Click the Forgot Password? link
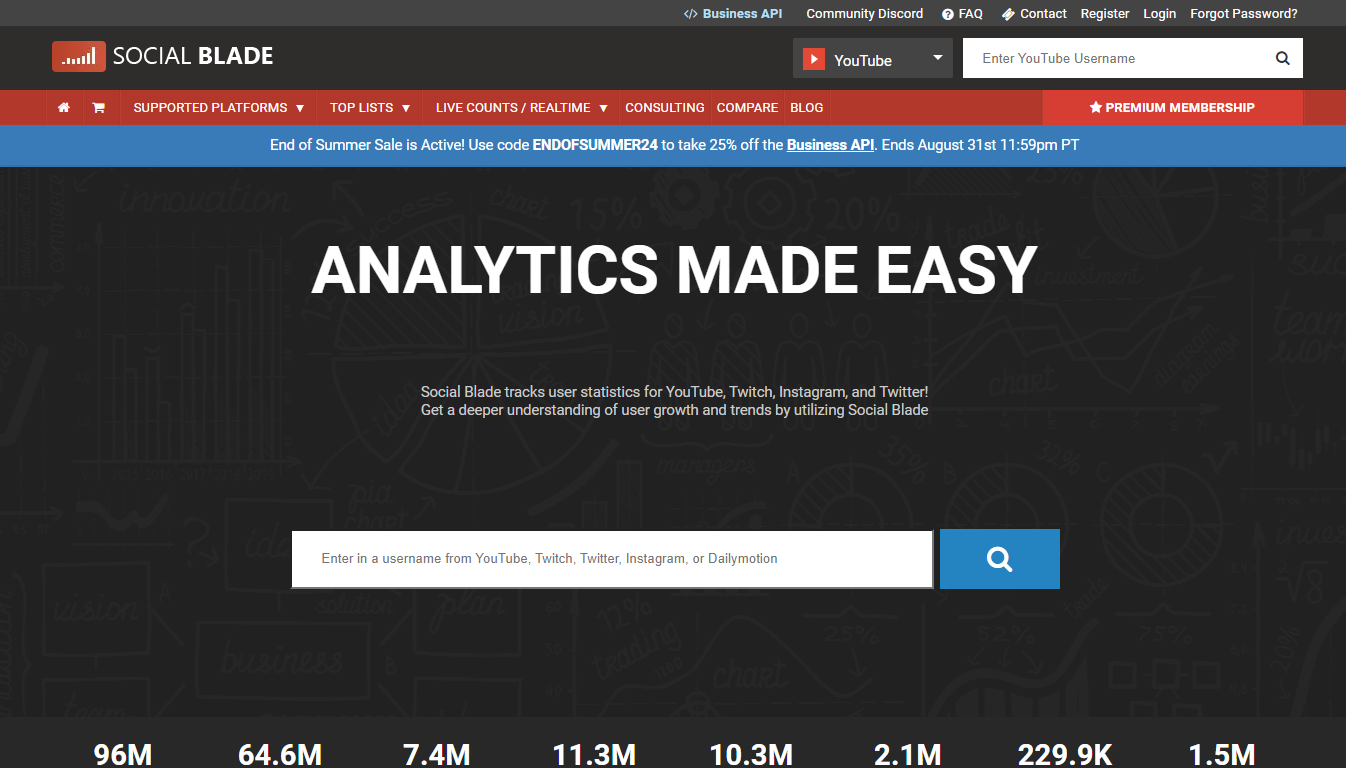This screenshot has height=768, width=1346. coord(1244,14)
